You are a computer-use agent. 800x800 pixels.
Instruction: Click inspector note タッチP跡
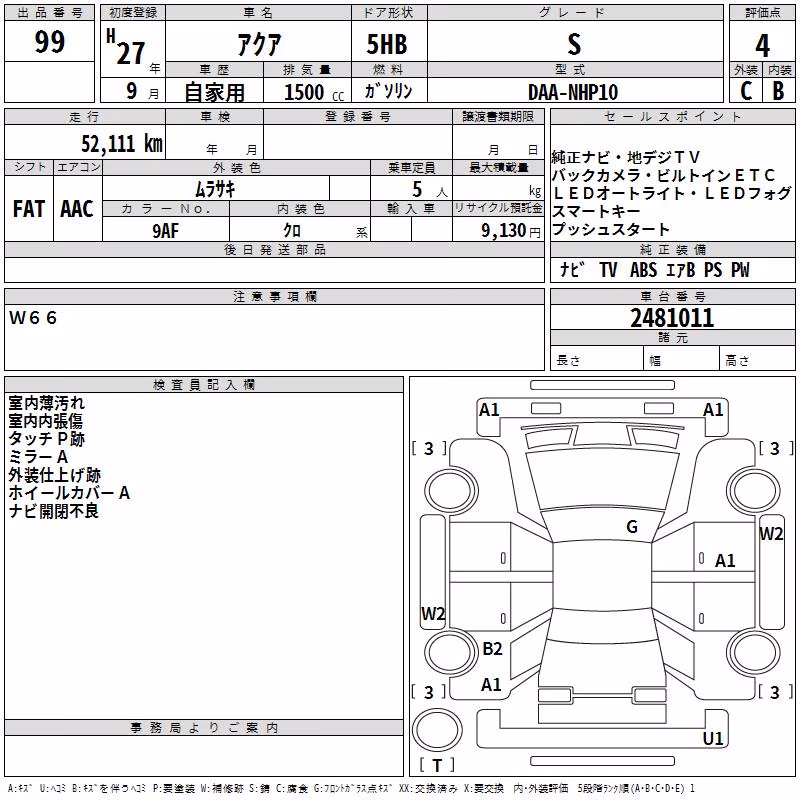point(46,438)
